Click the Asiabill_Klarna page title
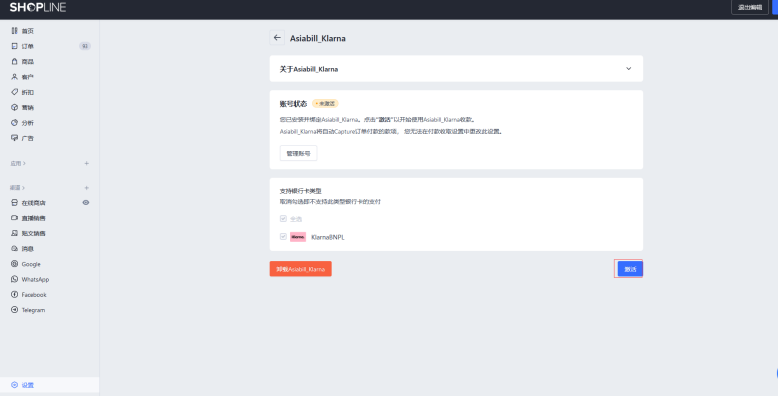The image size is (778, 396). (318, 38)
